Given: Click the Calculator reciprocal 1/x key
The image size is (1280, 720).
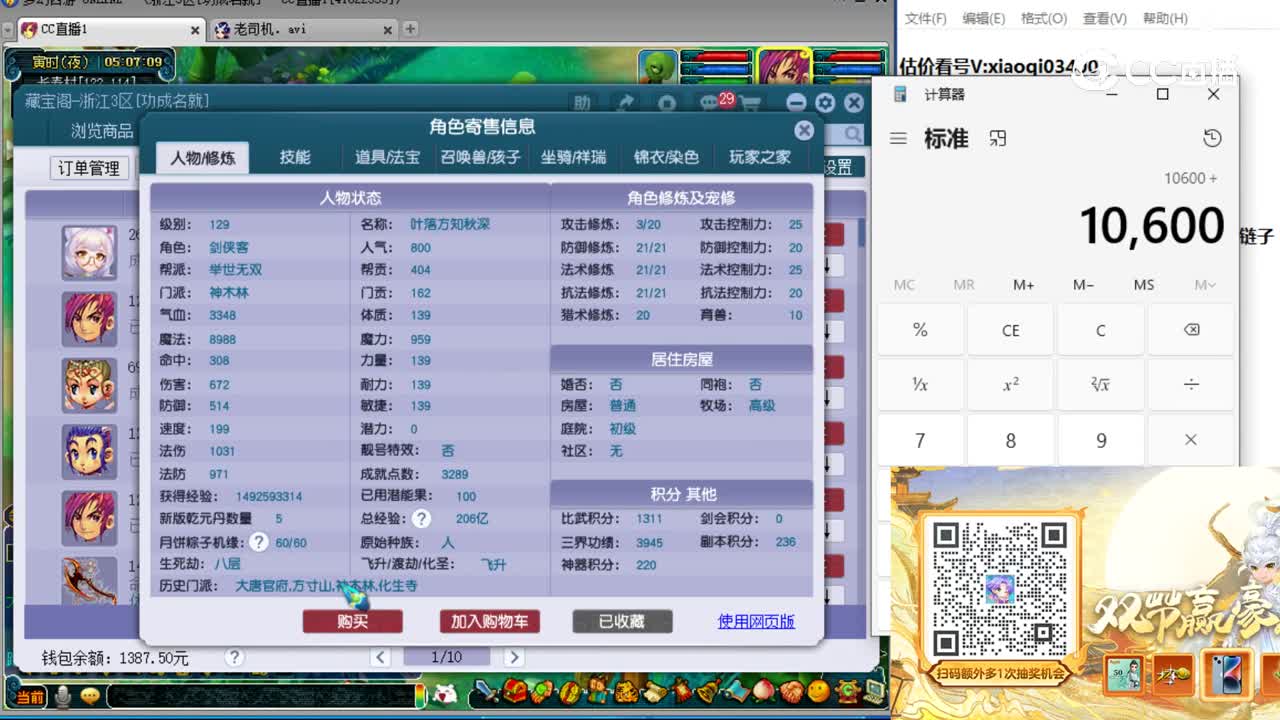Looking at the screenshot, I should pyautogui.click(x=921, y=385).
